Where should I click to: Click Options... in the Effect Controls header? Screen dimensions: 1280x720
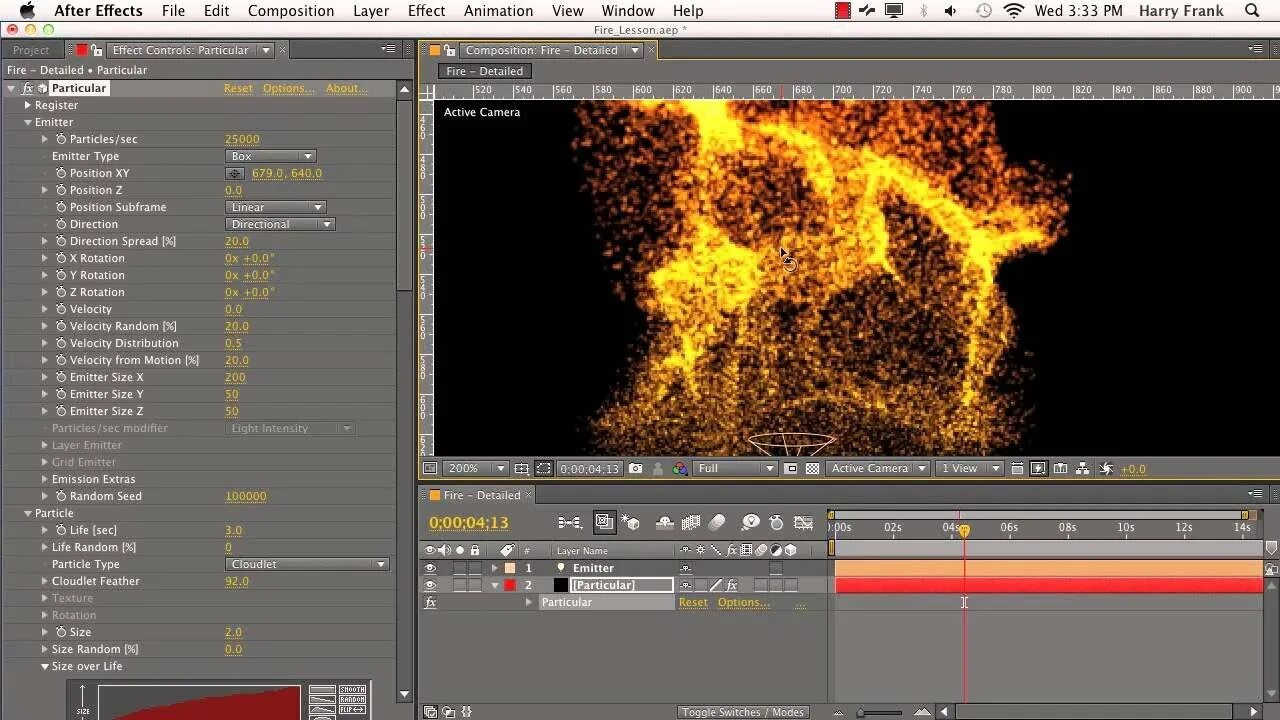tap(289, 88)
